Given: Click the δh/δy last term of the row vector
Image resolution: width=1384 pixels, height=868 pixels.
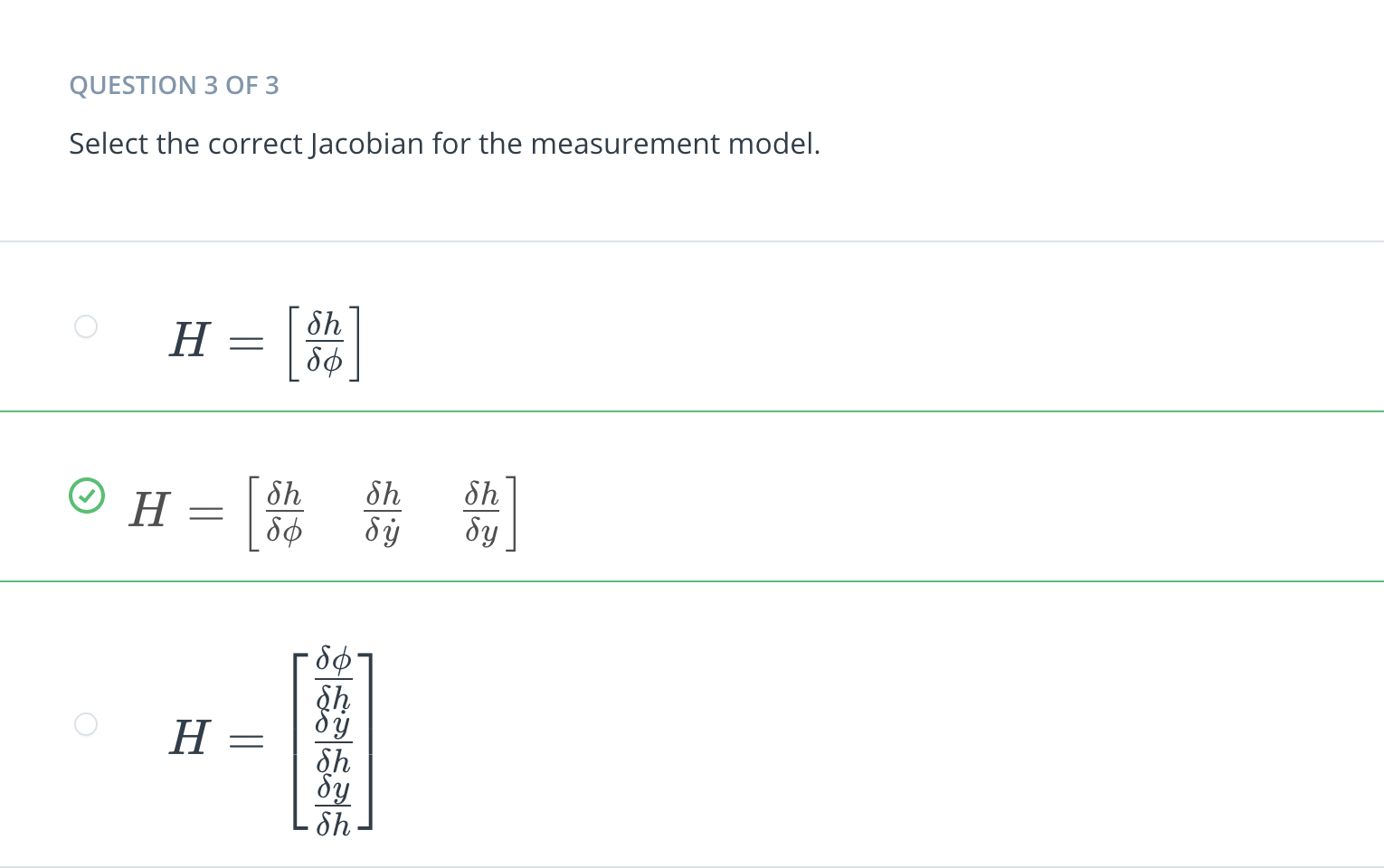Looking at the screenshot, I should (481, 512).
